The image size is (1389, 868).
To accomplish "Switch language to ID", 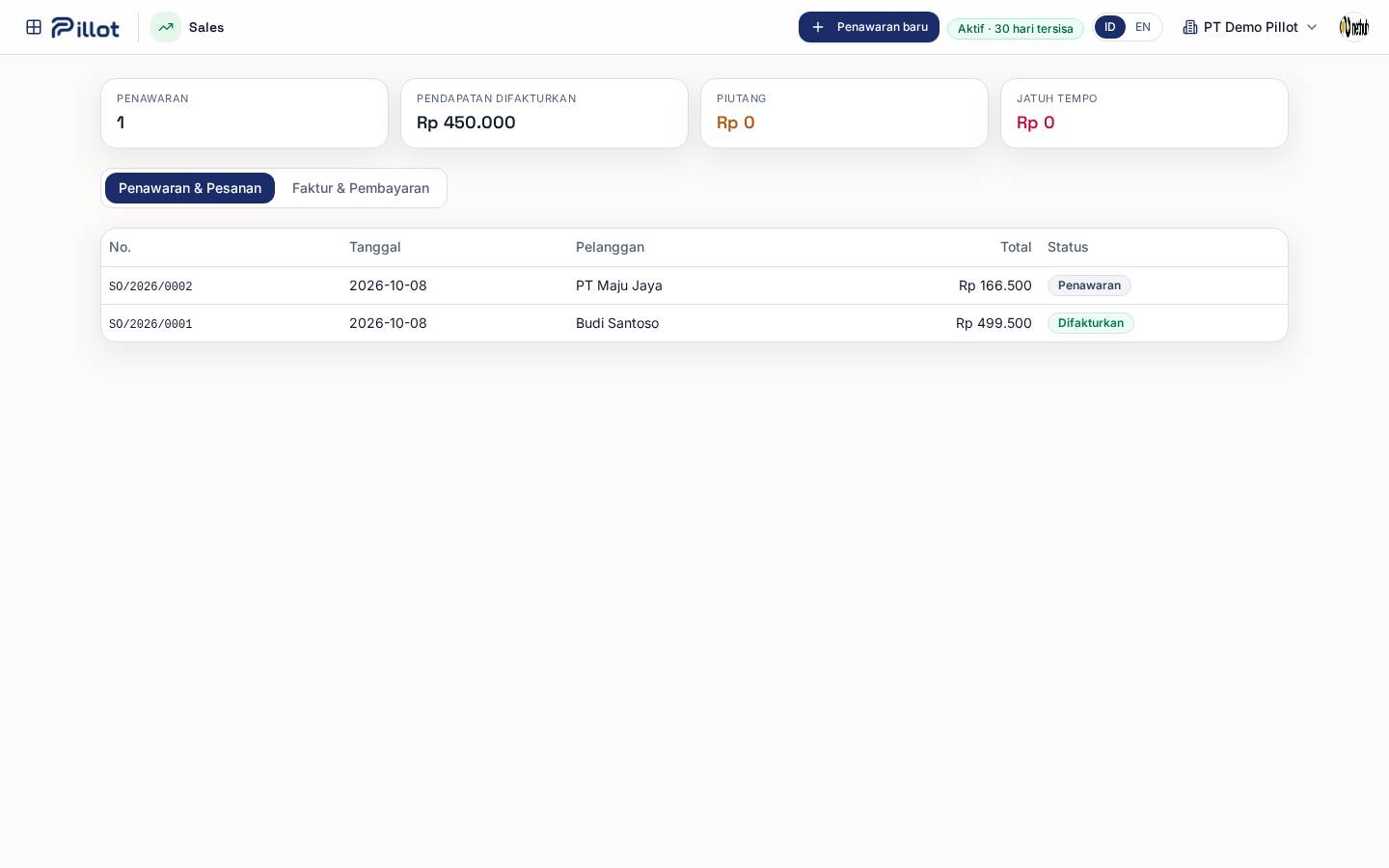I will pos(1110,27).
